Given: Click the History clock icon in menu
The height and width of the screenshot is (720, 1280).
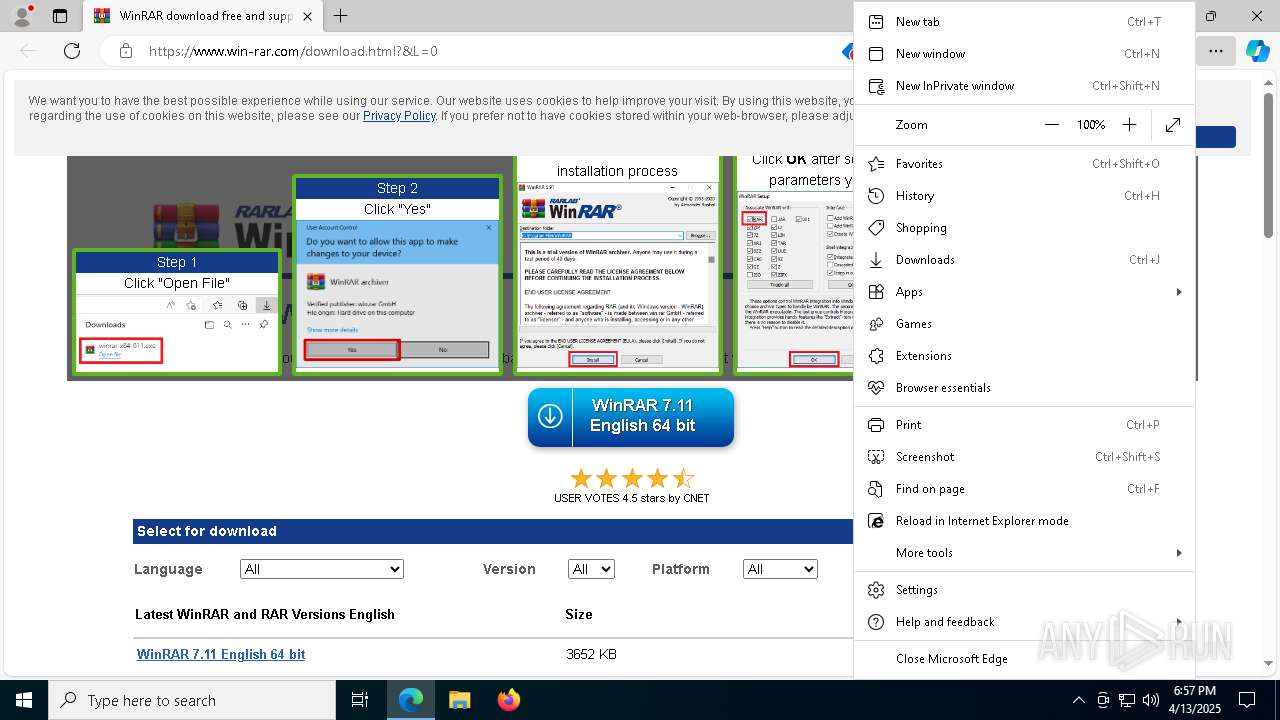Looking at the screenshot, I should pos(876,196).
